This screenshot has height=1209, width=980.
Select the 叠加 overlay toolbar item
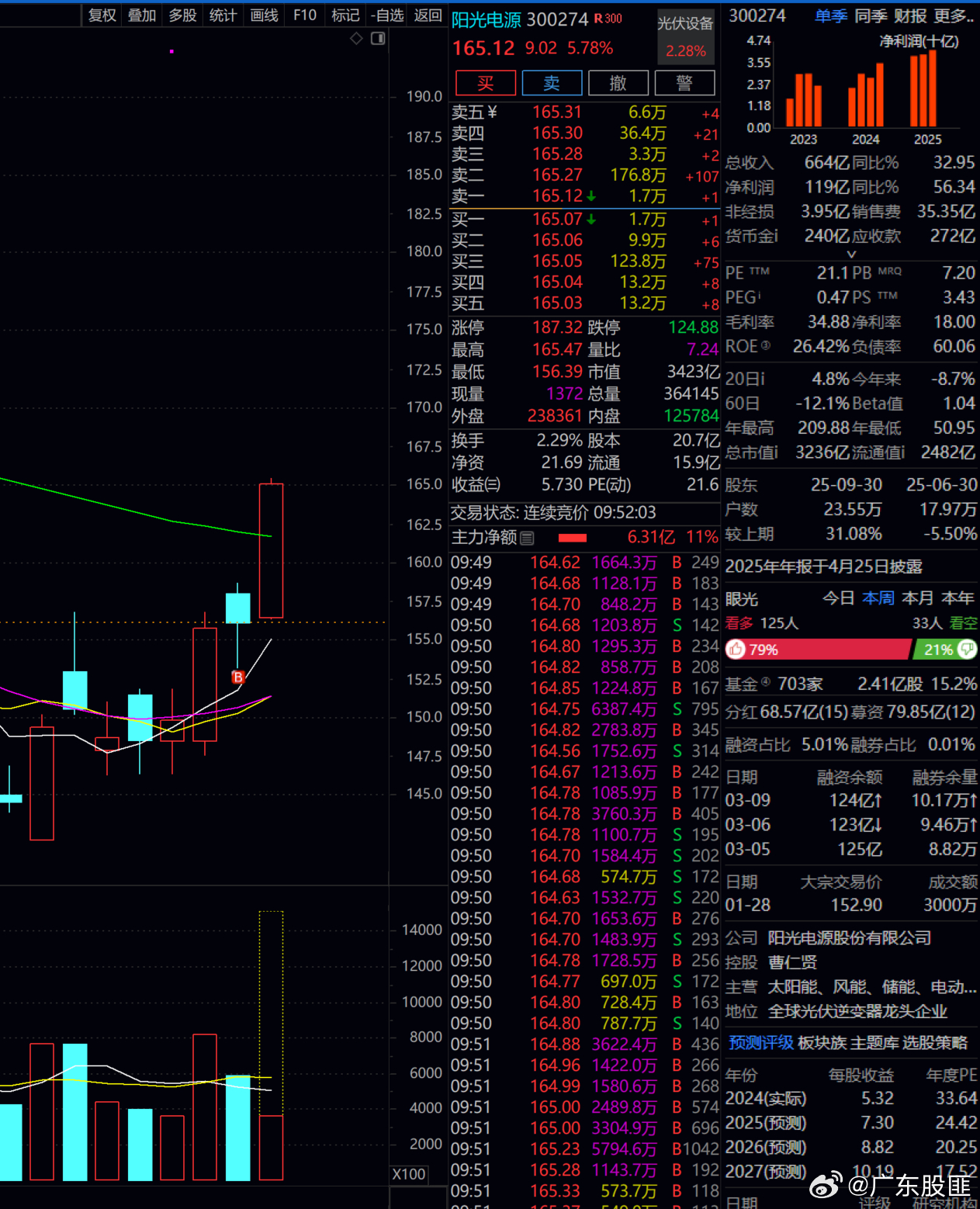(x=142, y=16)
